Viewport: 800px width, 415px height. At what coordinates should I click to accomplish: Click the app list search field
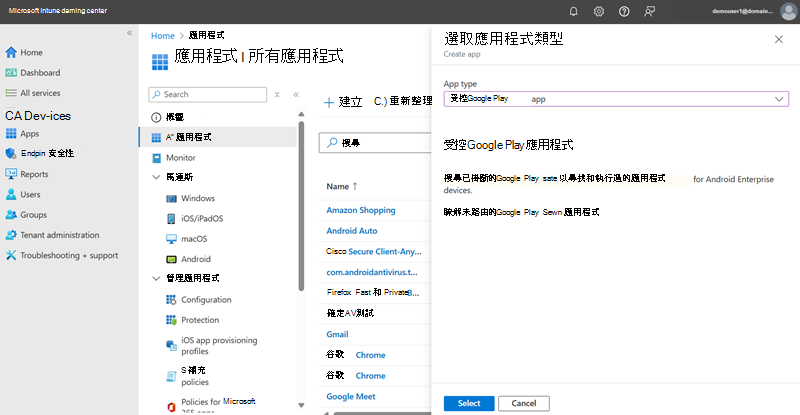tap(375, 143)
